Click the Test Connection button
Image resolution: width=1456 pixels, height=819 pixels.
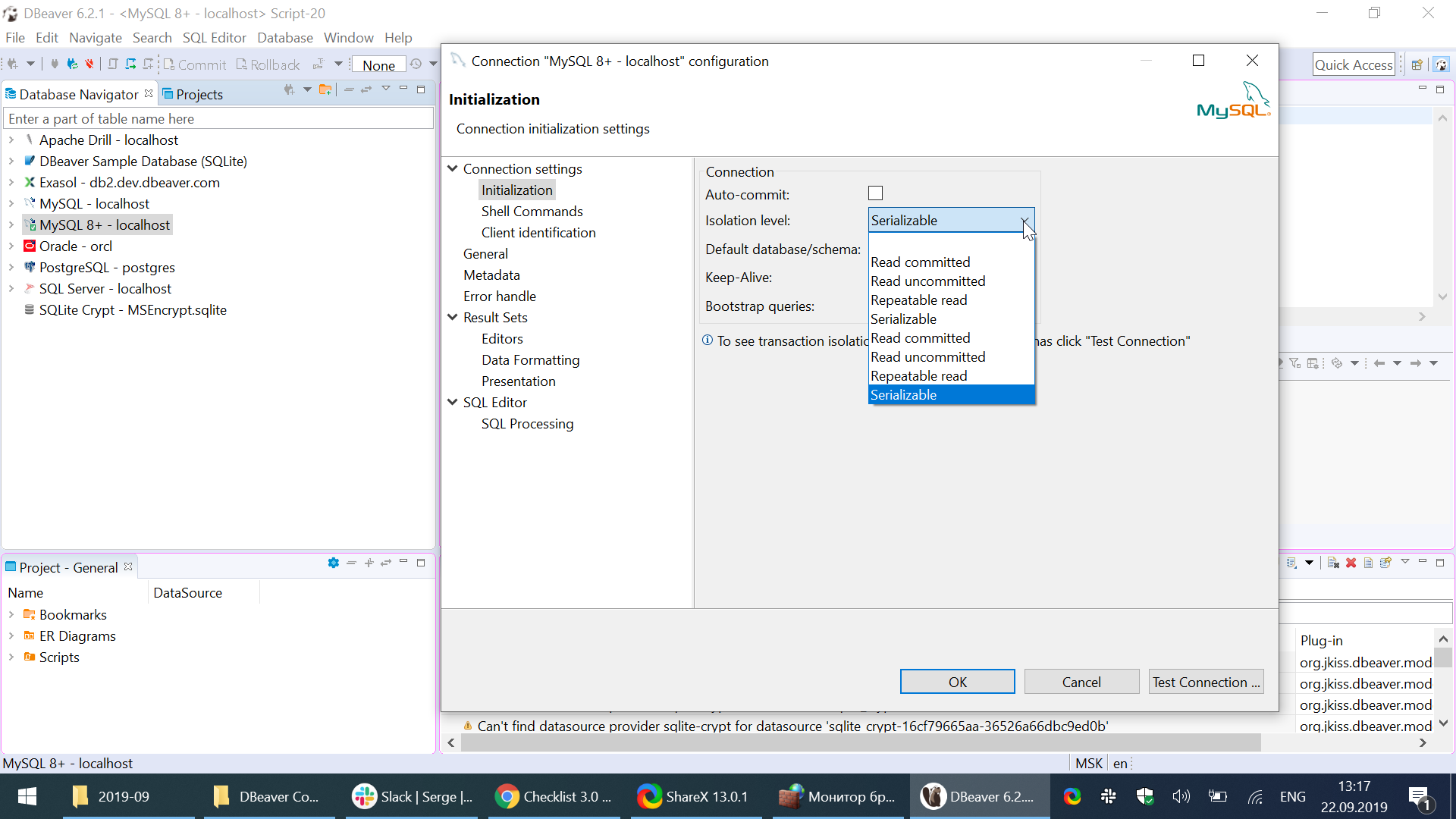tap(1206, 681)
